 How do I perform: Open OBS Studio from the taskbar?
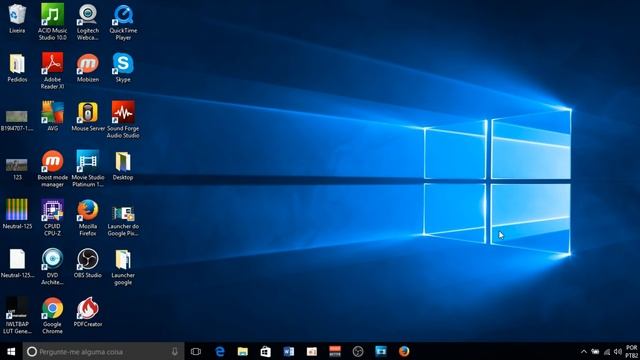pyautogui.click(x=358, y=351)
